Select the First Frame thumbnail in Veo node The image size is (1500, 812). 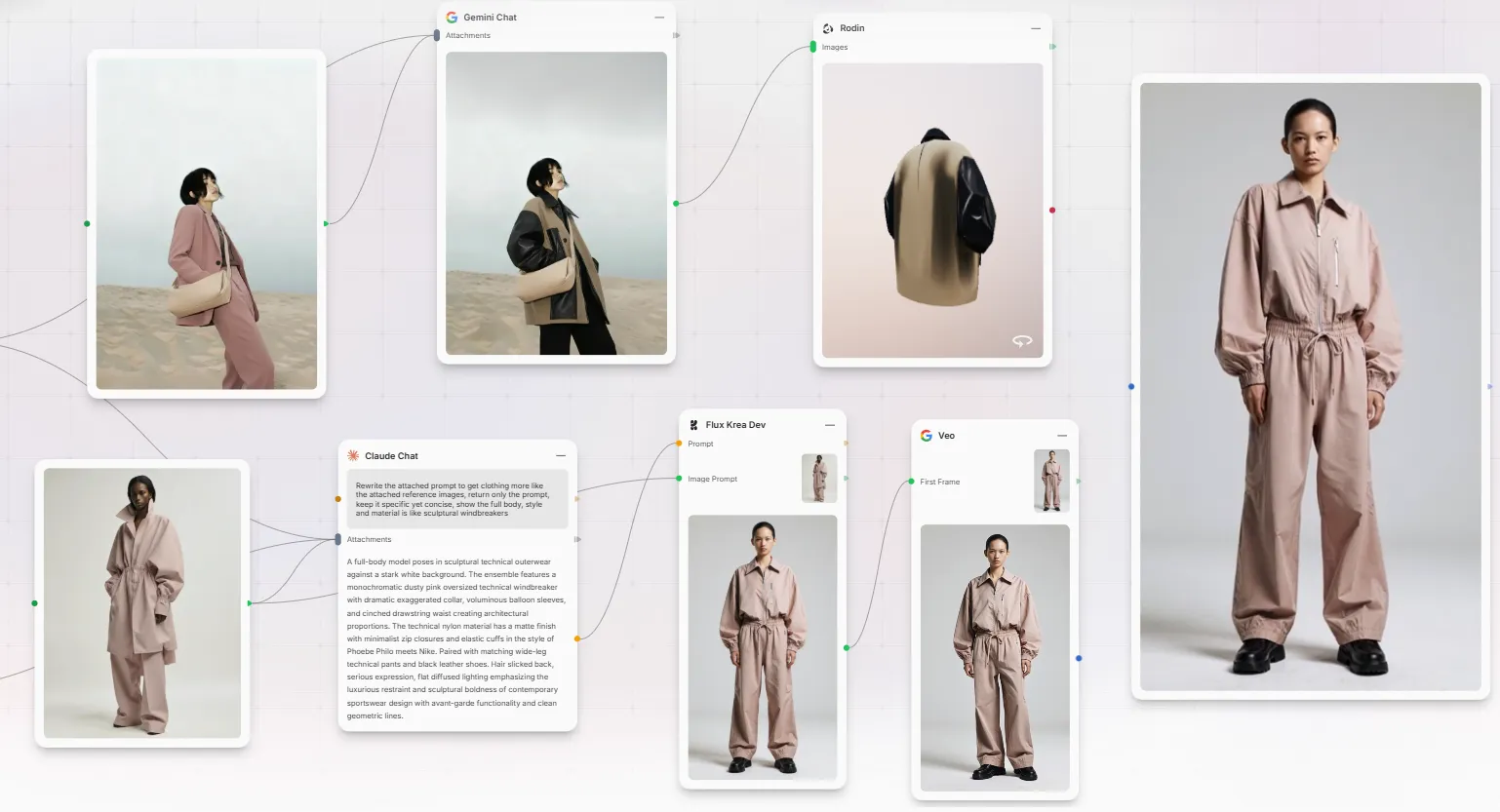tap(1051, 482)
